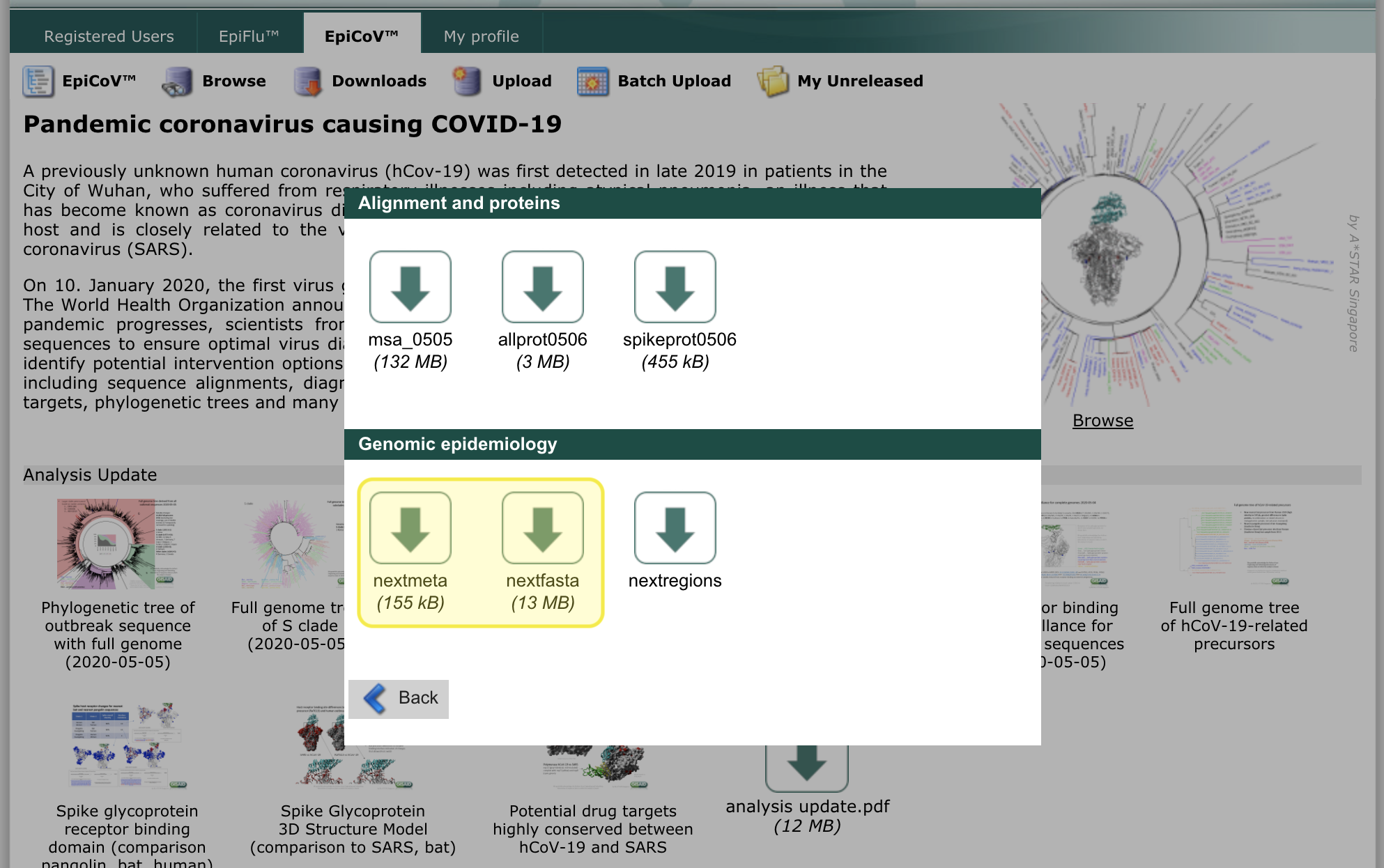Image resolution: width=1384 pixels, height=868 pixels.
Task: Open the EpiCoV toolbar label
Action: pyautogui.click(x=99, y=81)
